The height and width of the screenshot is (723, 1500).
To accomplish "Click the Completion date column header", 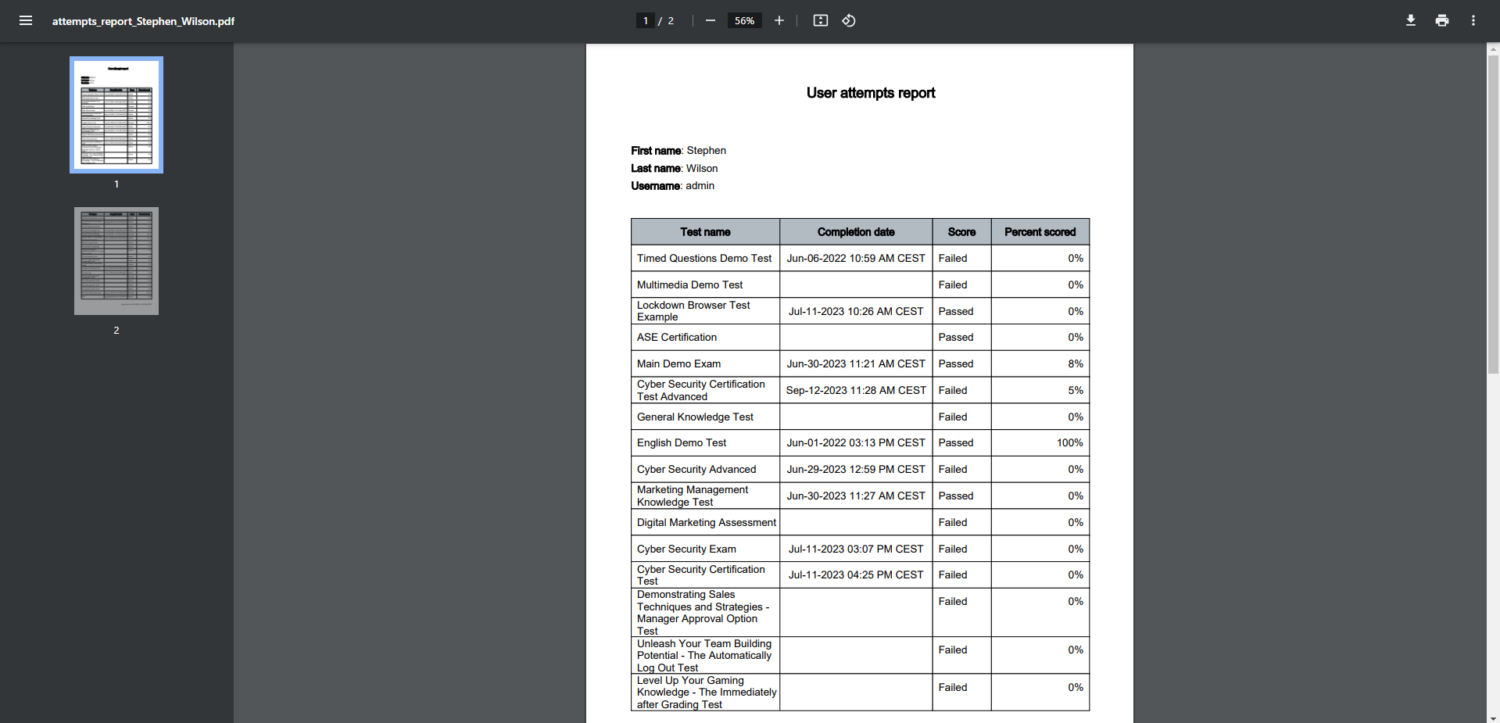I will [856, 232].
